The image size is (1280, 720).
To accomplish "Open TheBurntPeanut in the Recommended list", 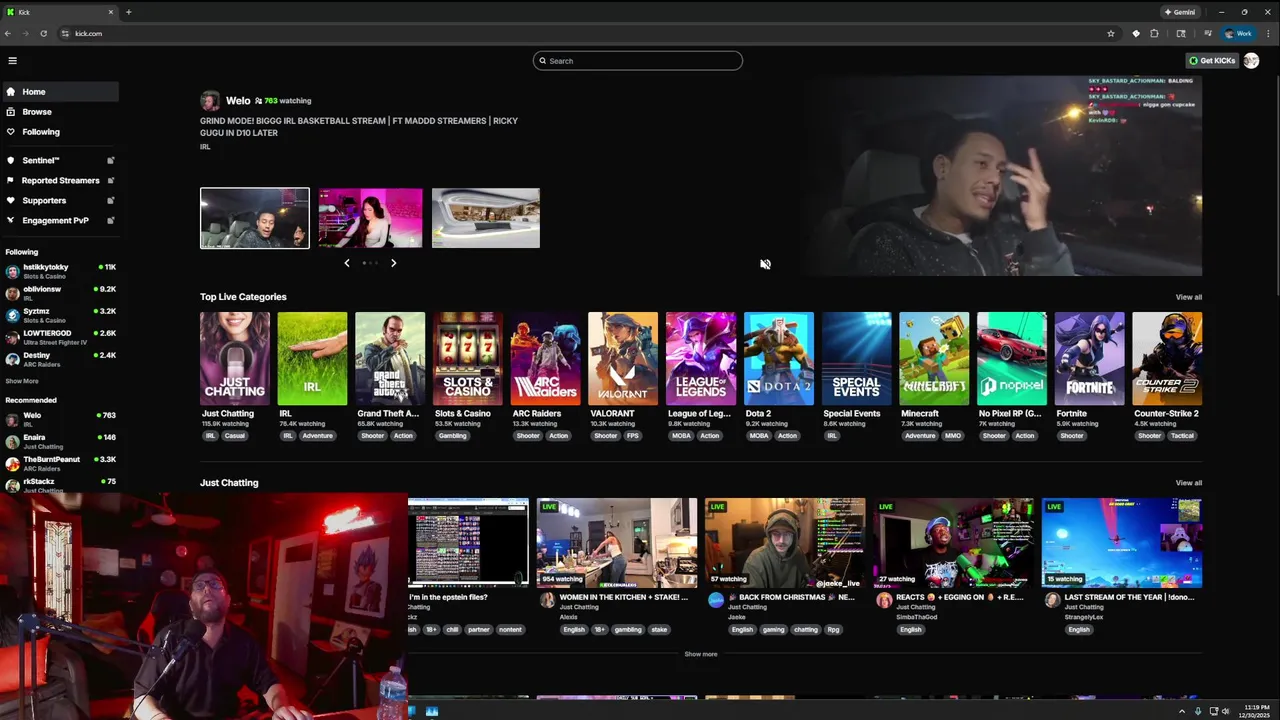I will click(60, 463).
